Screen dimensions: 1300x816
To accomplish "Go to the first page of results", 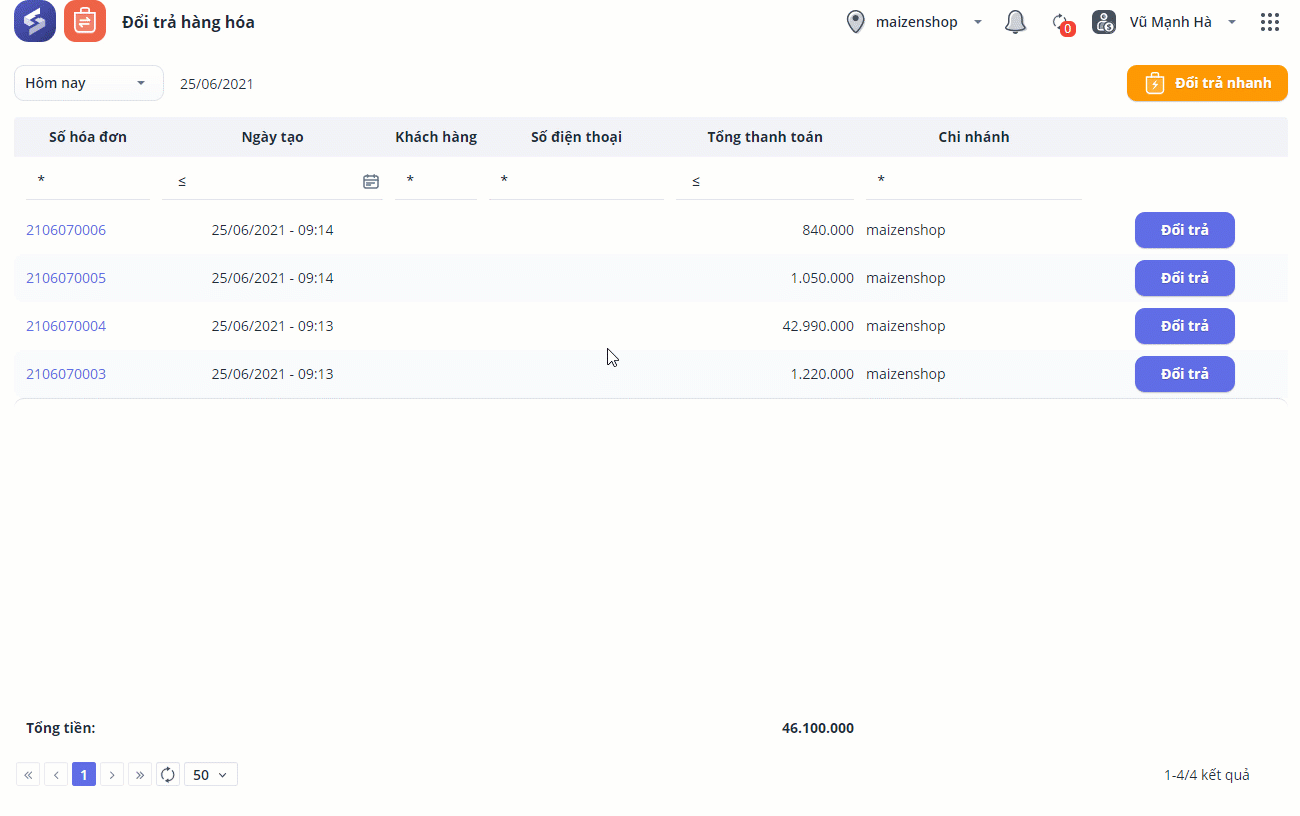I will 28,774.
